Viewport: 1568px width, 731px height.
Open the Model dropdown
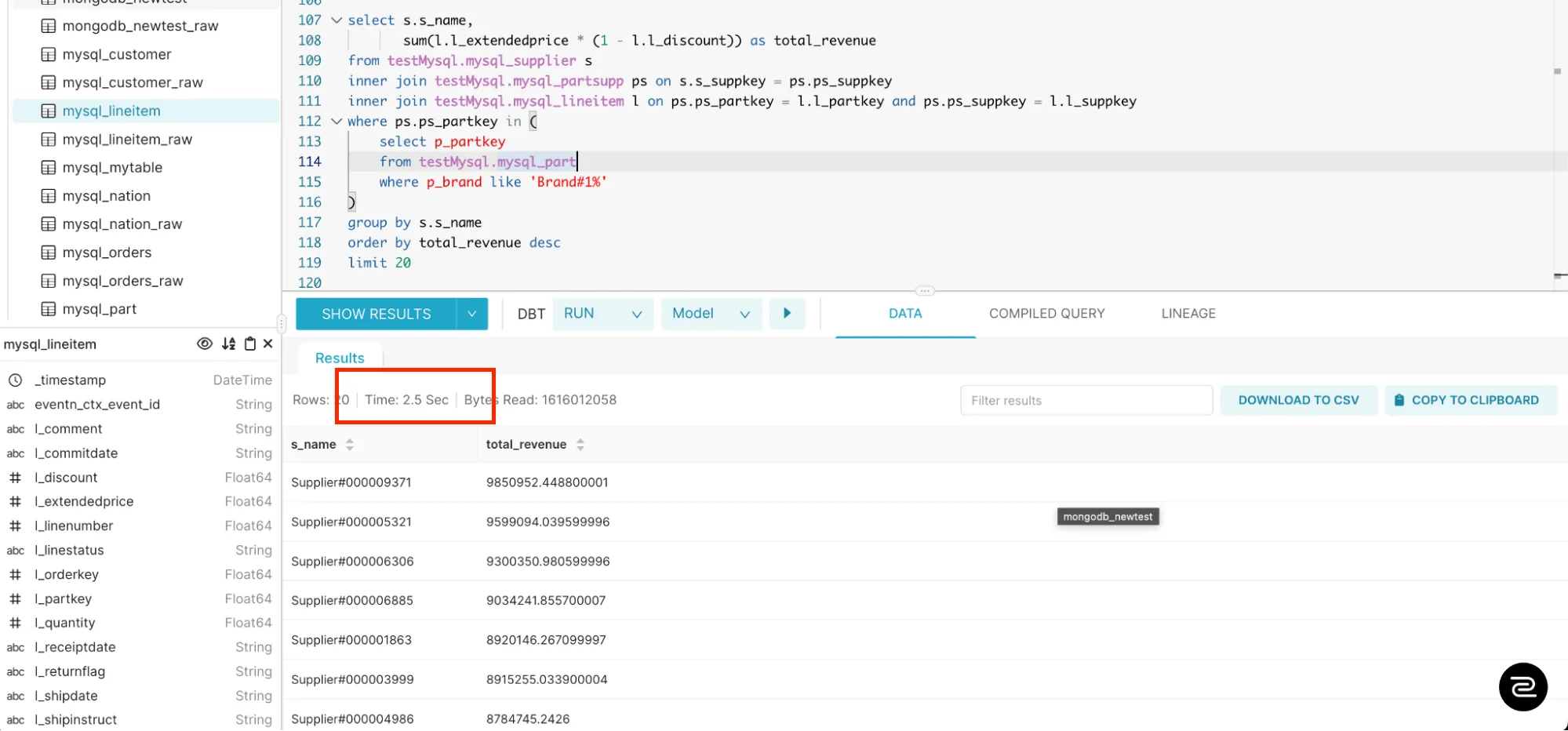(x=711, y=314)
